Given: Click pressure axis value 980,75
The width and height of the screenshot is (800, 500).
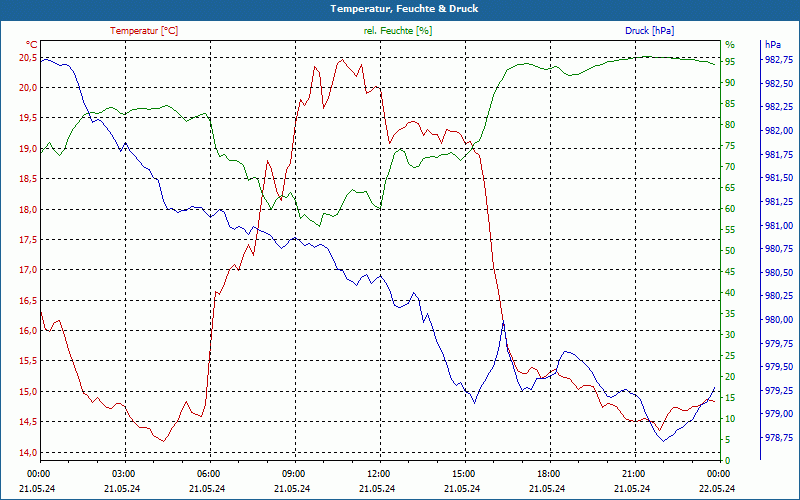Looking at the screenshot, I should coord(779,248).
